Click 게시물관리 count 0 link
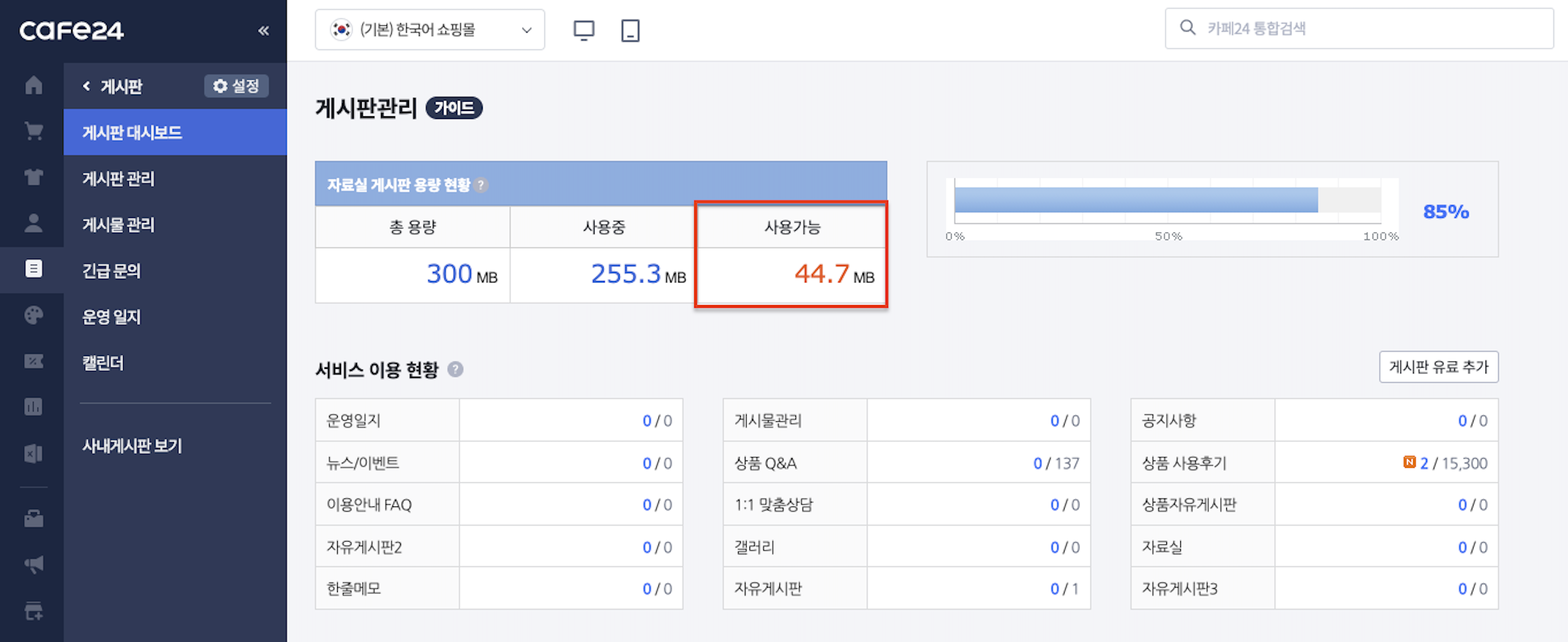This screenshot has height=642, width=1568. [x=1054, y=421]
